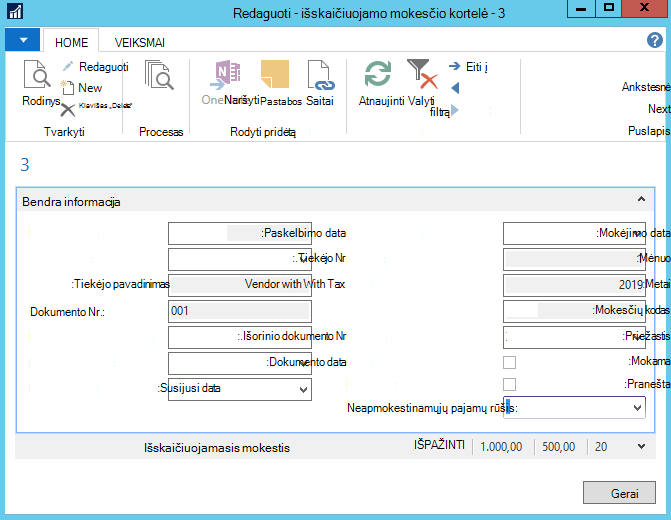Click the Eiti į arrow
671x520 pixels.
[x=454, y=66]
